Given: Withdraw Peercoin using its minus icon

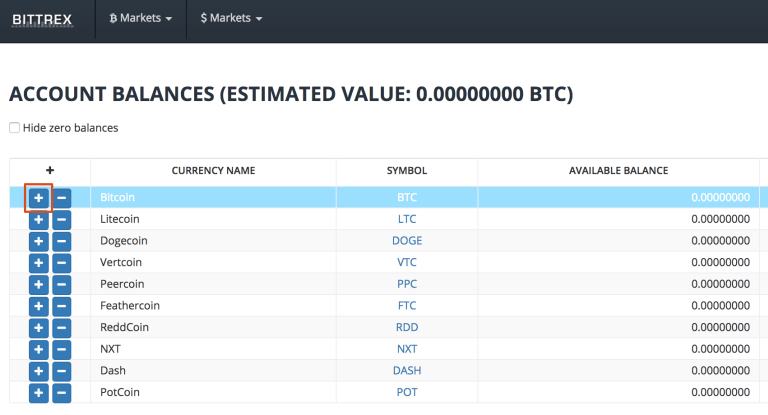Looking at the screenshot, I should [62, 285].
